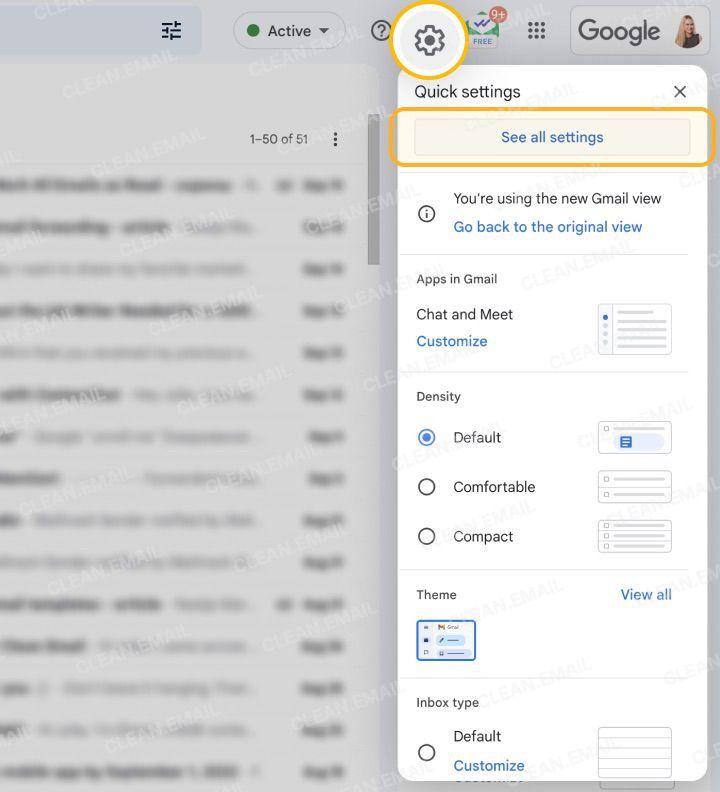This screenshot has width=720, height=792.
Task: Select the Default inbox type radio button
Action: (427, 752)
